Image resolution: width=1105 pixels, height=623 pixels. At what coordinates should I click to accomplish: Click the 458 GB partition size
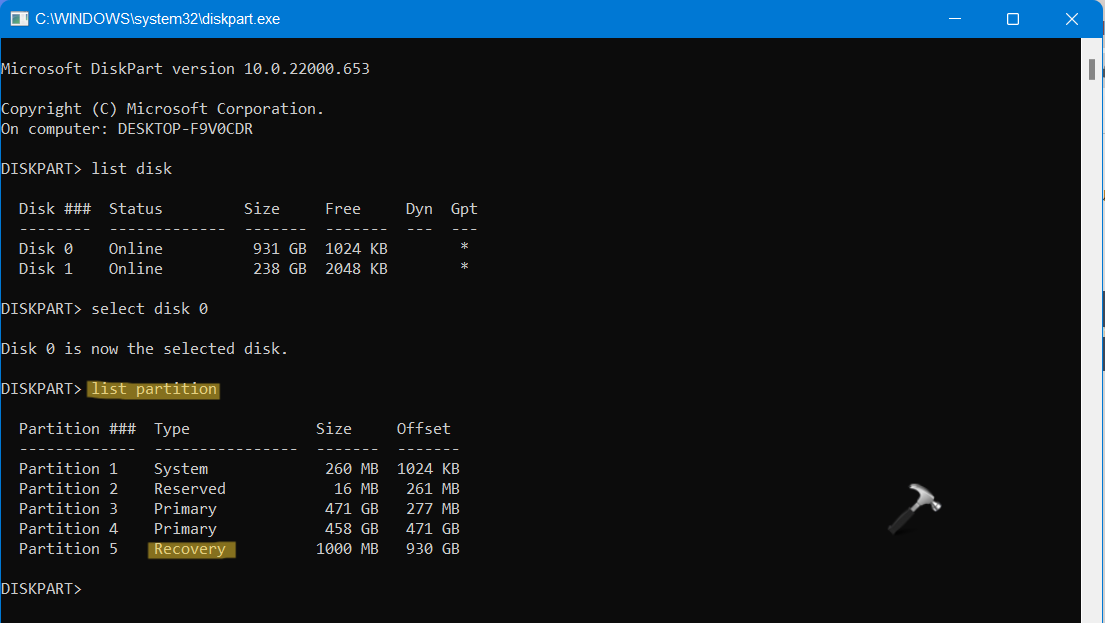tap(352, 529)
